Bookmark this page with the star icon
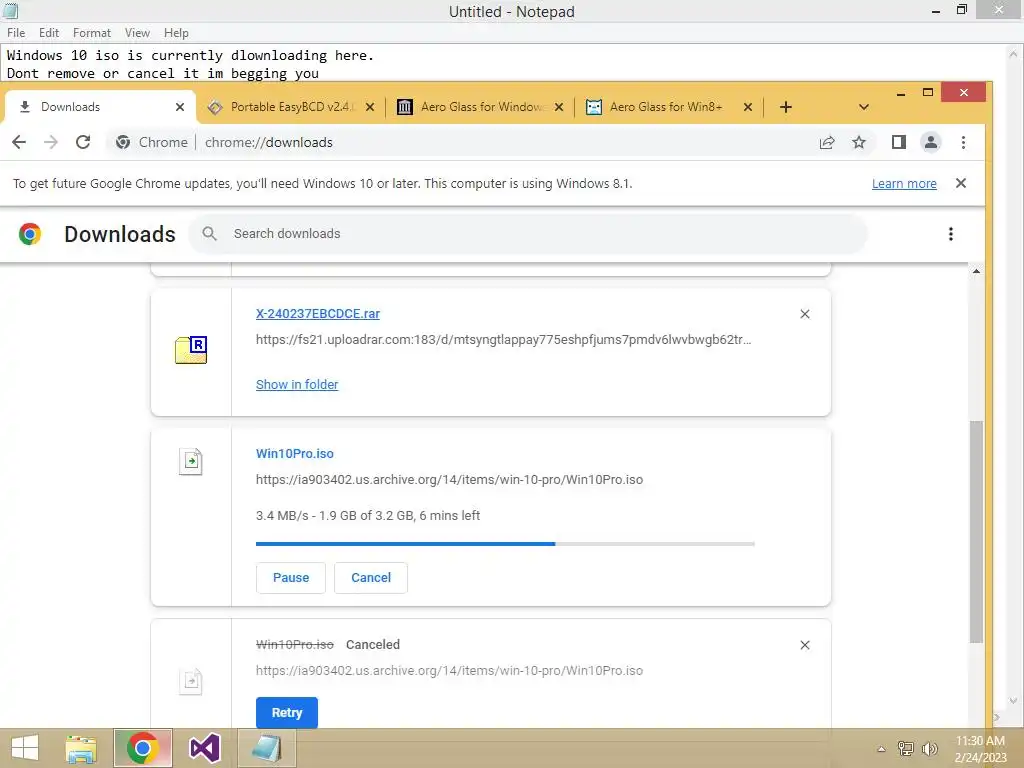This screenshot has height=768, width=1024. click(x=859, y=142)
